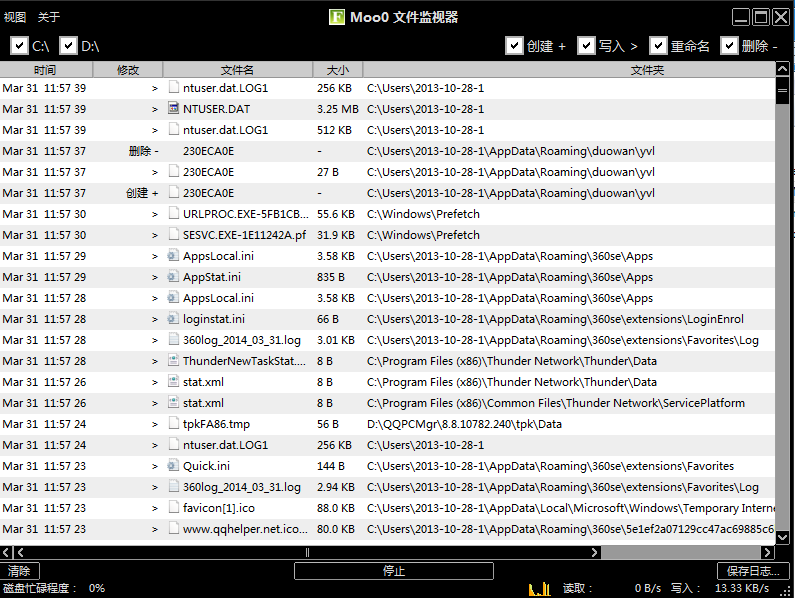Toggle the 写入 > checkbox

(586, 46)
